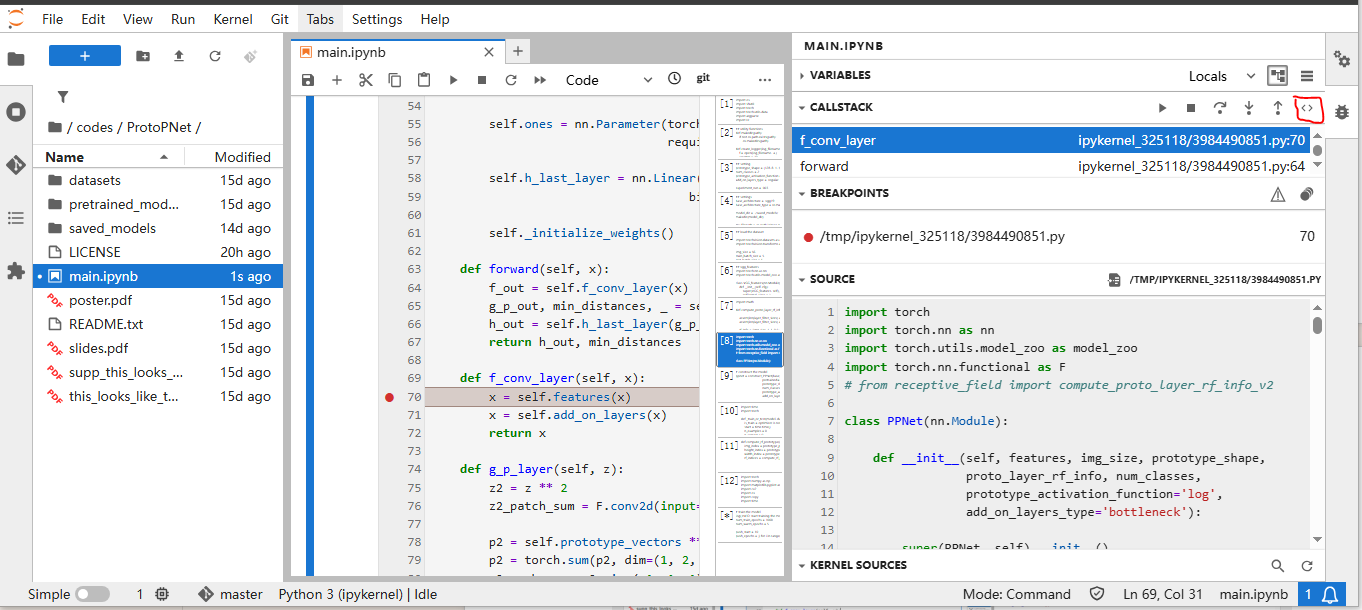Save notebook using the floppy disk icon
Image resolution: width=1362 pixels, height=610 pixels.
(308, 80)
